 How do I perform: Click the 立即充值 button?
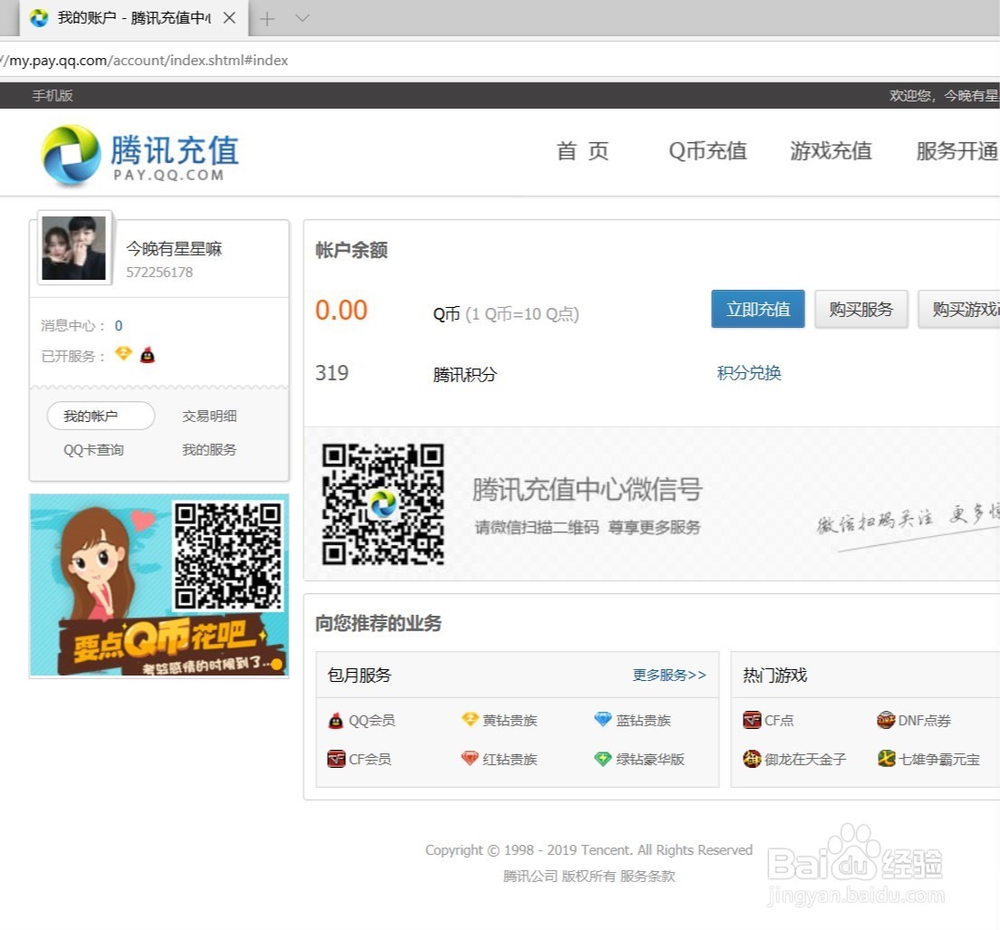(x=758, y=309)
